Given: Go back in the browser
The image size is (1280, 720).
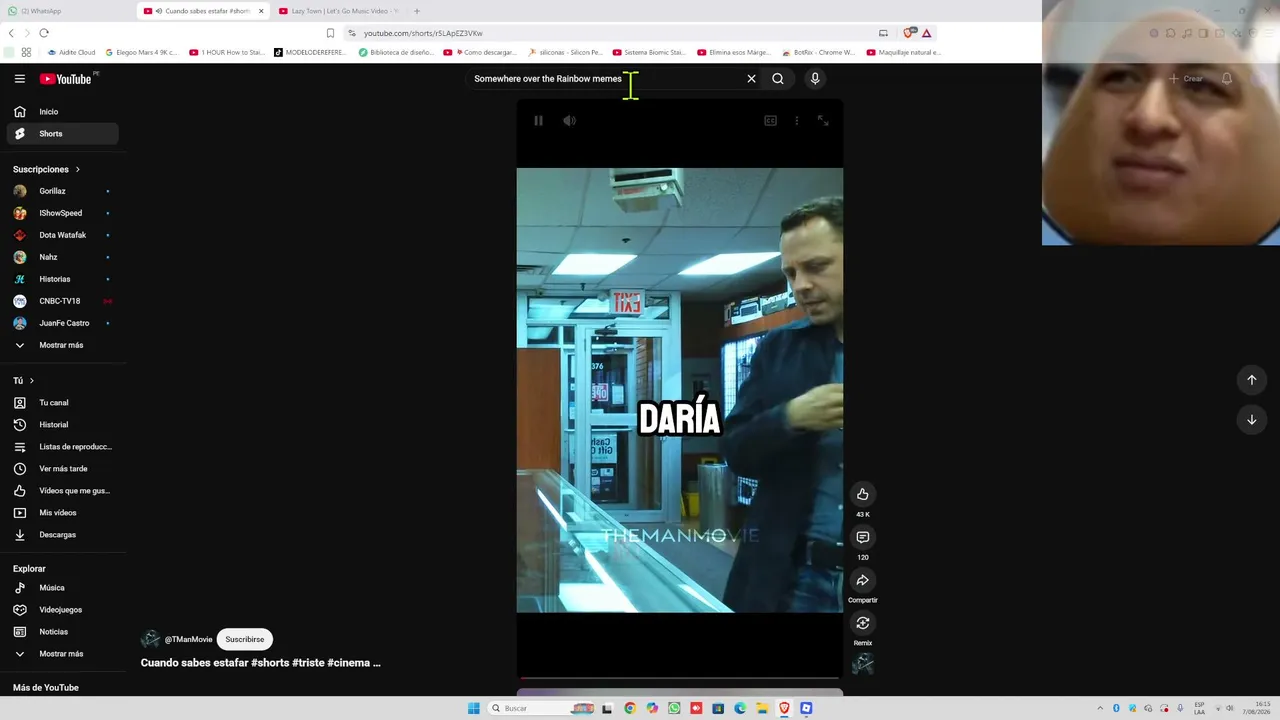Looking at the screenshot, I should [x=11, y=33].
